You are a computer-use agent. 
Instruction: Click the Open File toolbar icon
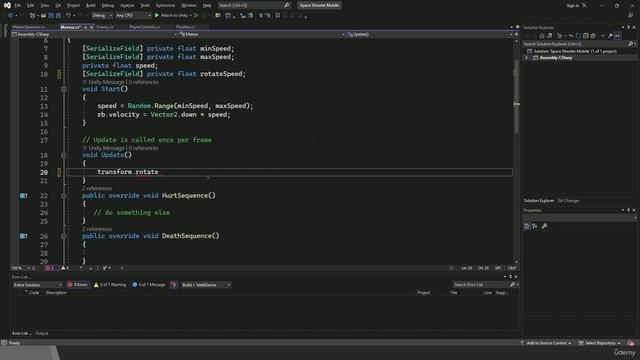43,16
